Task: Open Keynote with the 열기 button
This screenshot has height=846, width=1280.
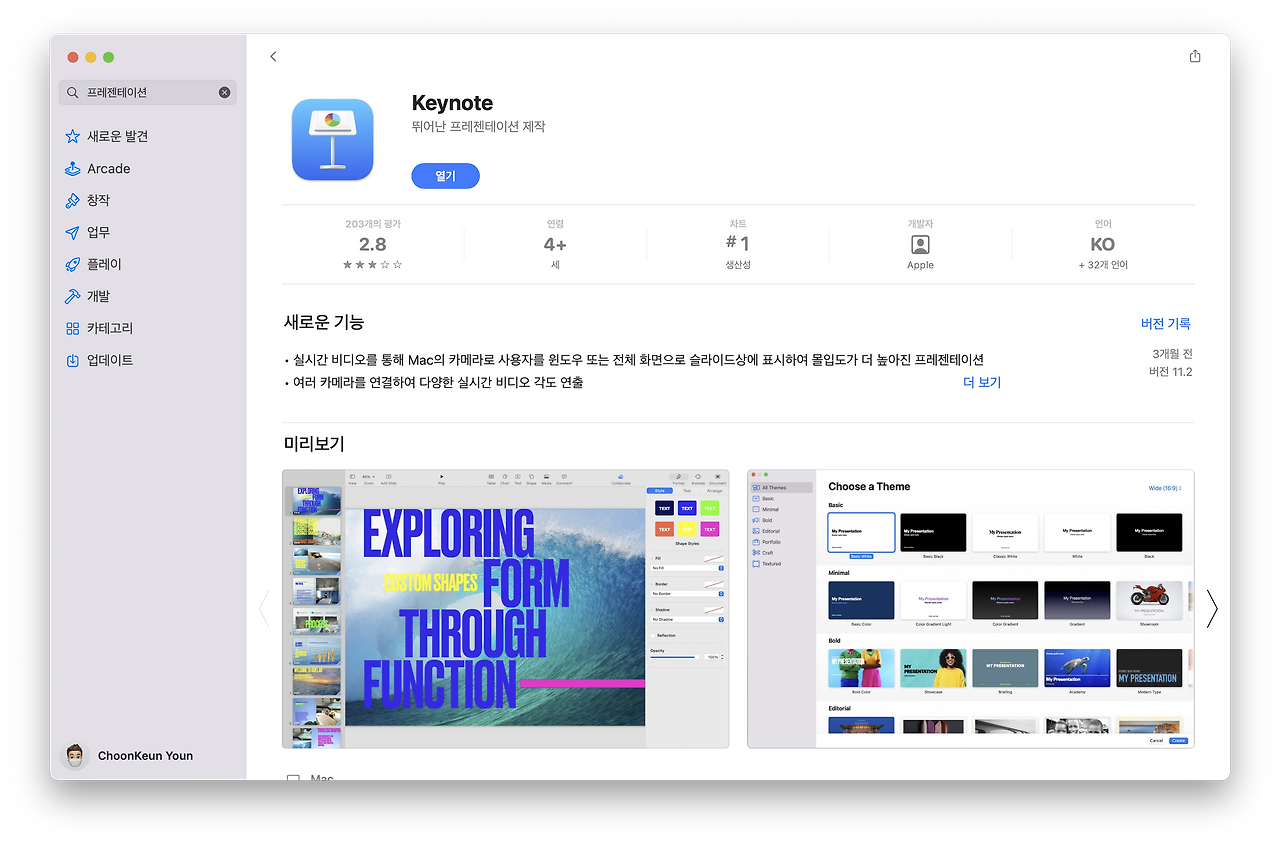Action: (445, 176)
